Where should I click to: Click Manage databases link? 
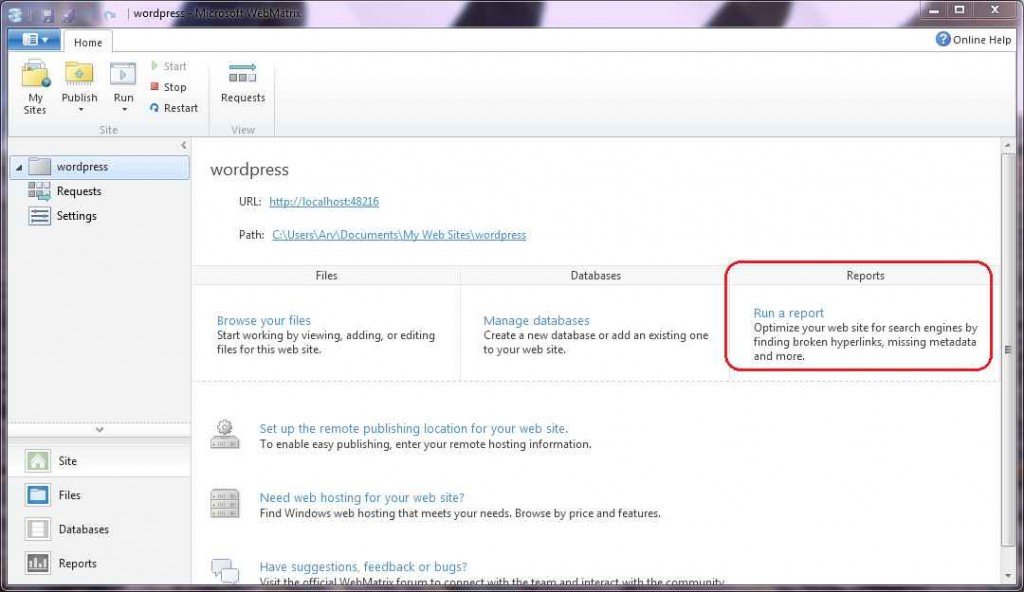[536, 321]
